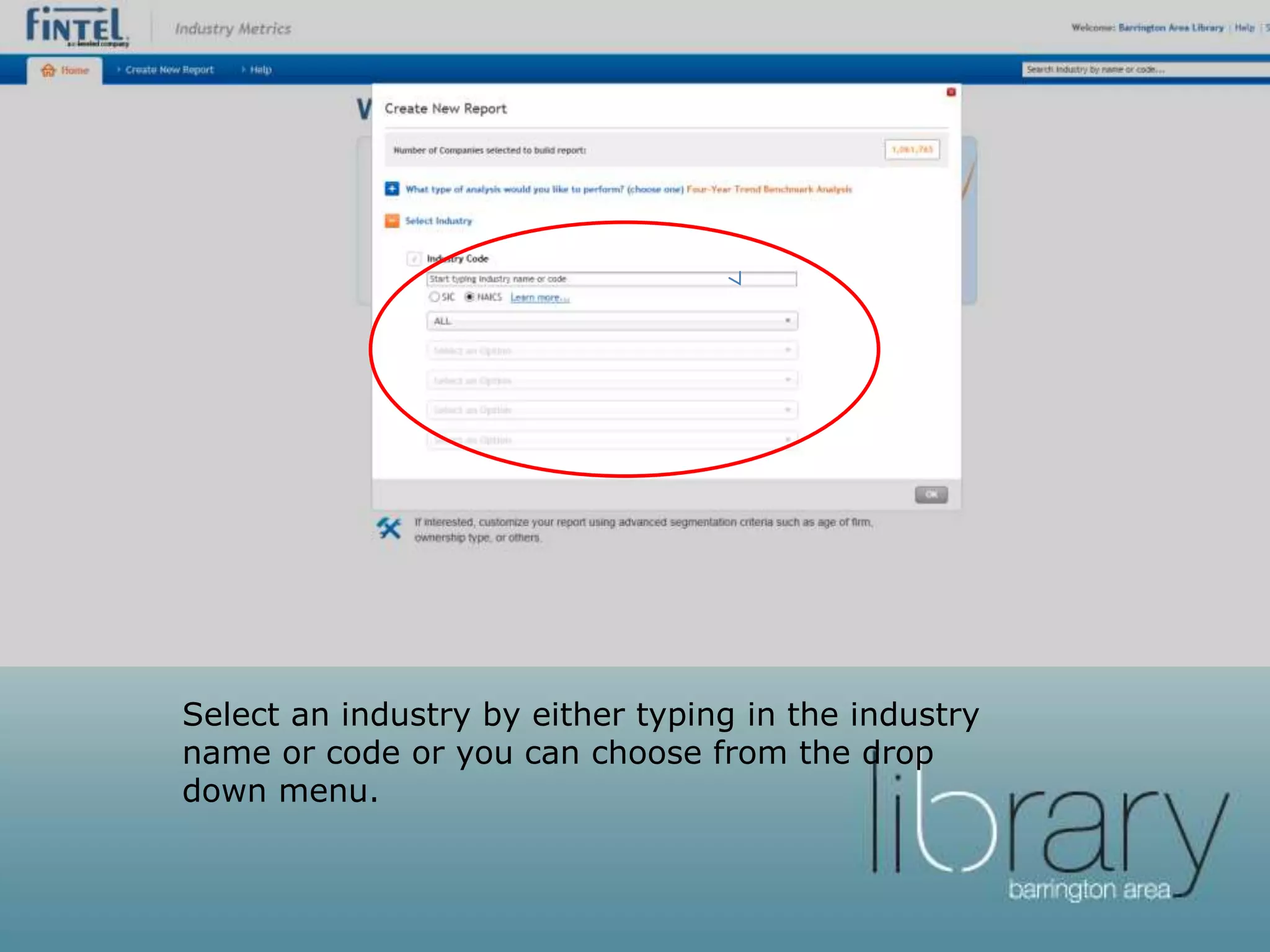Open the ALL industry dropdown

tap(612, 321)
